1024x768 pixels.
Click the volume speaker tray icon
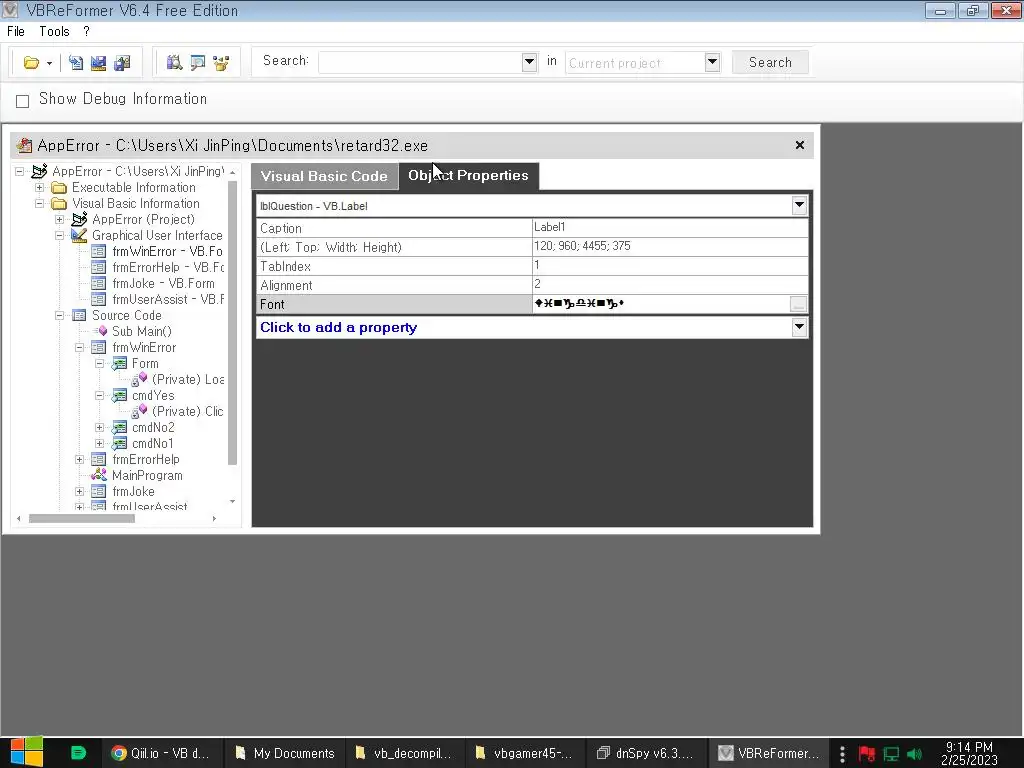point(915,754)
